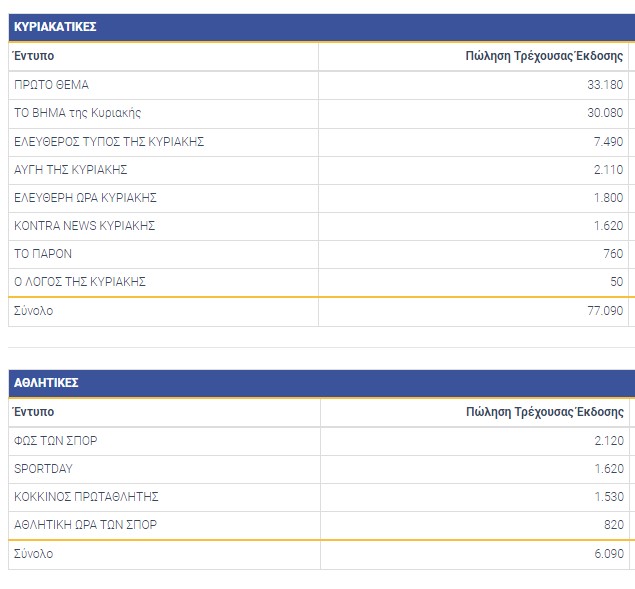Click the SPORTDAY newspaper name
The height and width of the screenshot is (589, 635).
[43, 469]
